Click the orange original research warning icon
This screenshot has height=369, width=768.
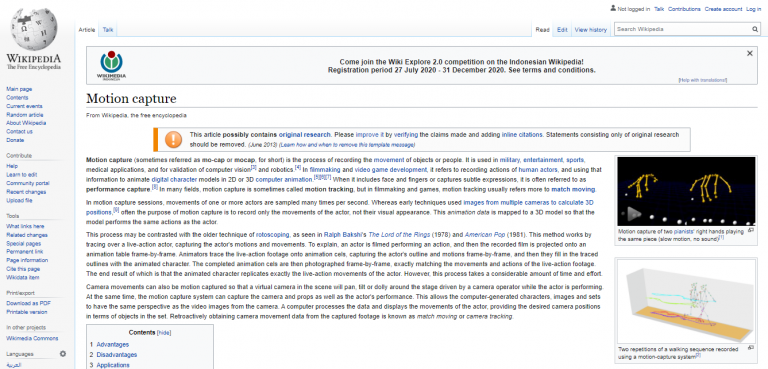(x=173, y=140)
